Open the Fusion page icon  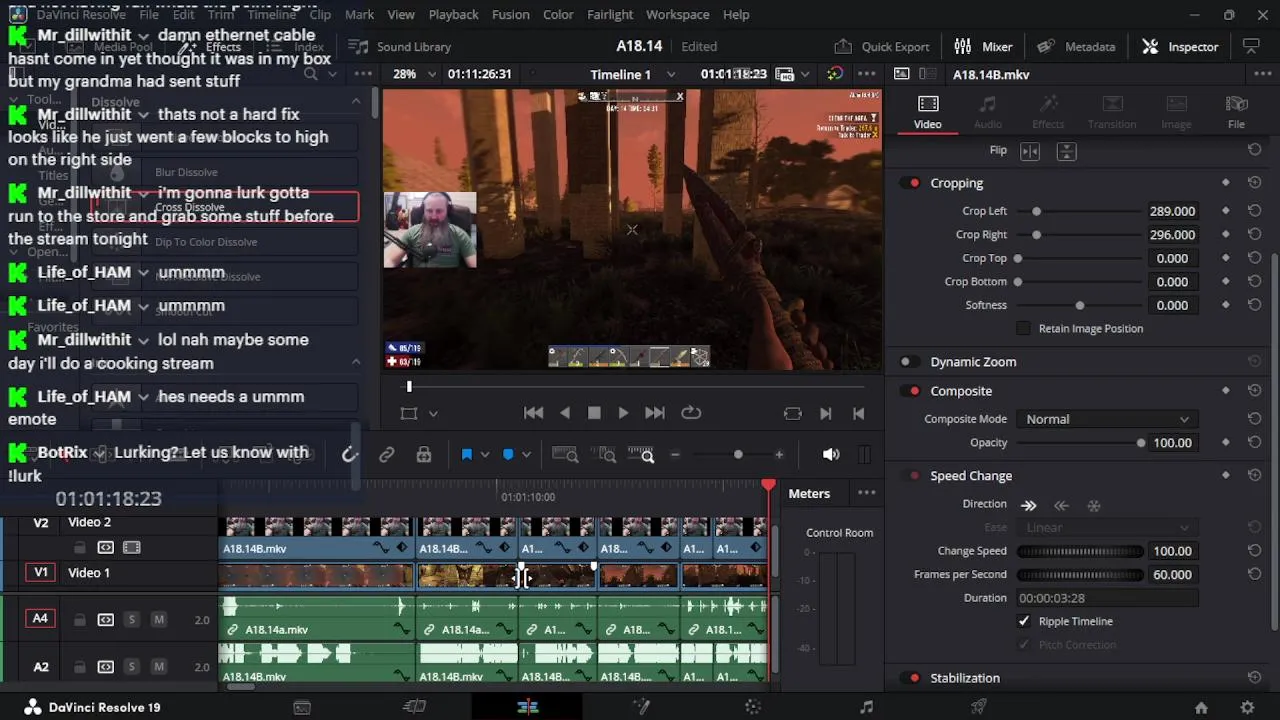click(x=641, y=707)
